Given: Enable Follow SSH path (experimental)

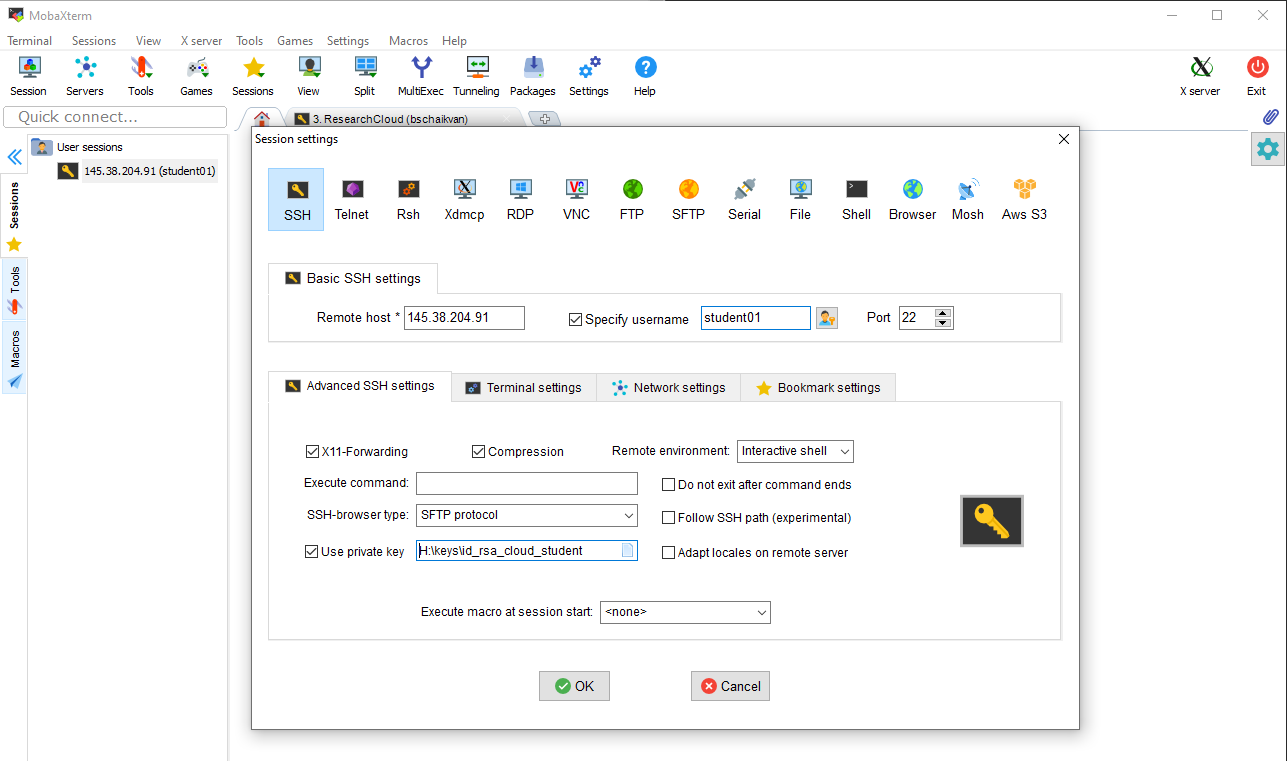Looking at the screenshot, I should (669, 518).
